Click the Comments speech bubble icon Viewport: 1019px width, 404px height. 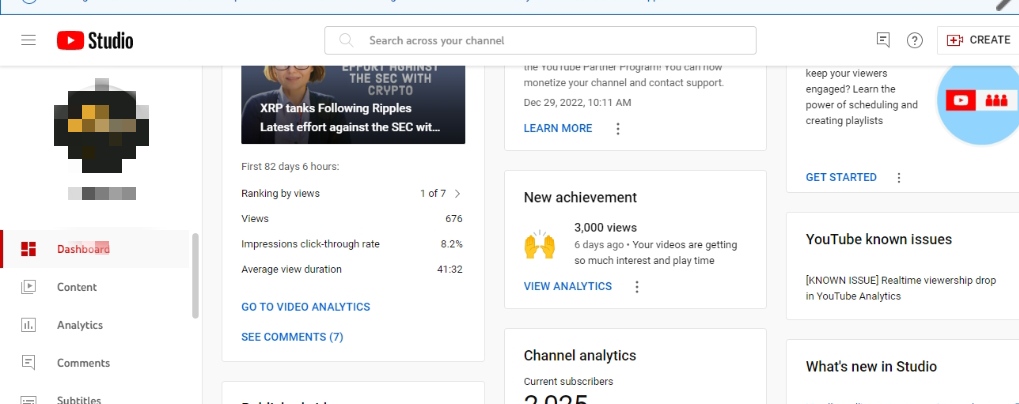tap(28, 362)
